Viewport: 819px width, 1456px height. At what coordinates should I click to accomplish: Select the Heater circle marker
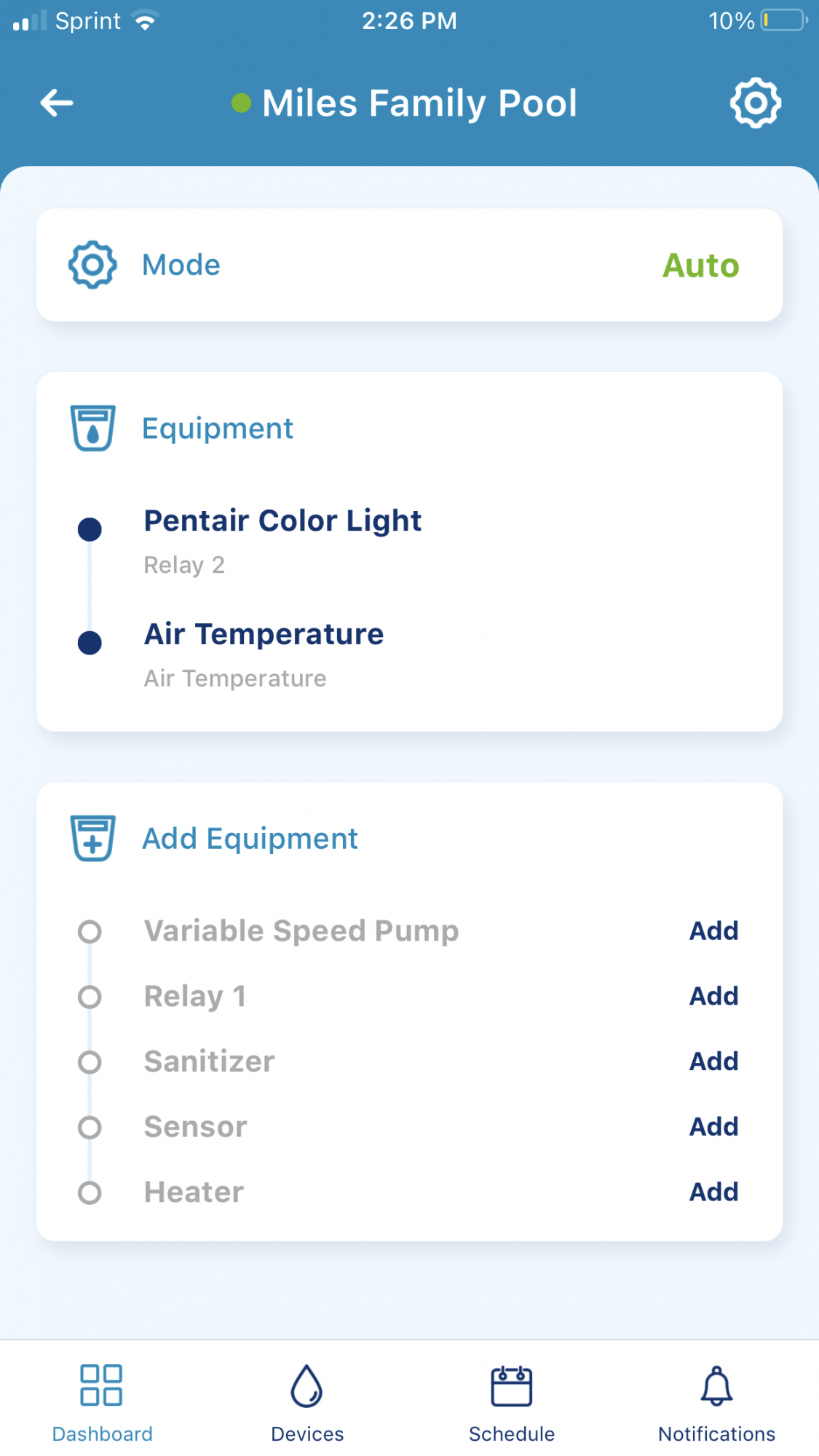[x=90, y=1192]
